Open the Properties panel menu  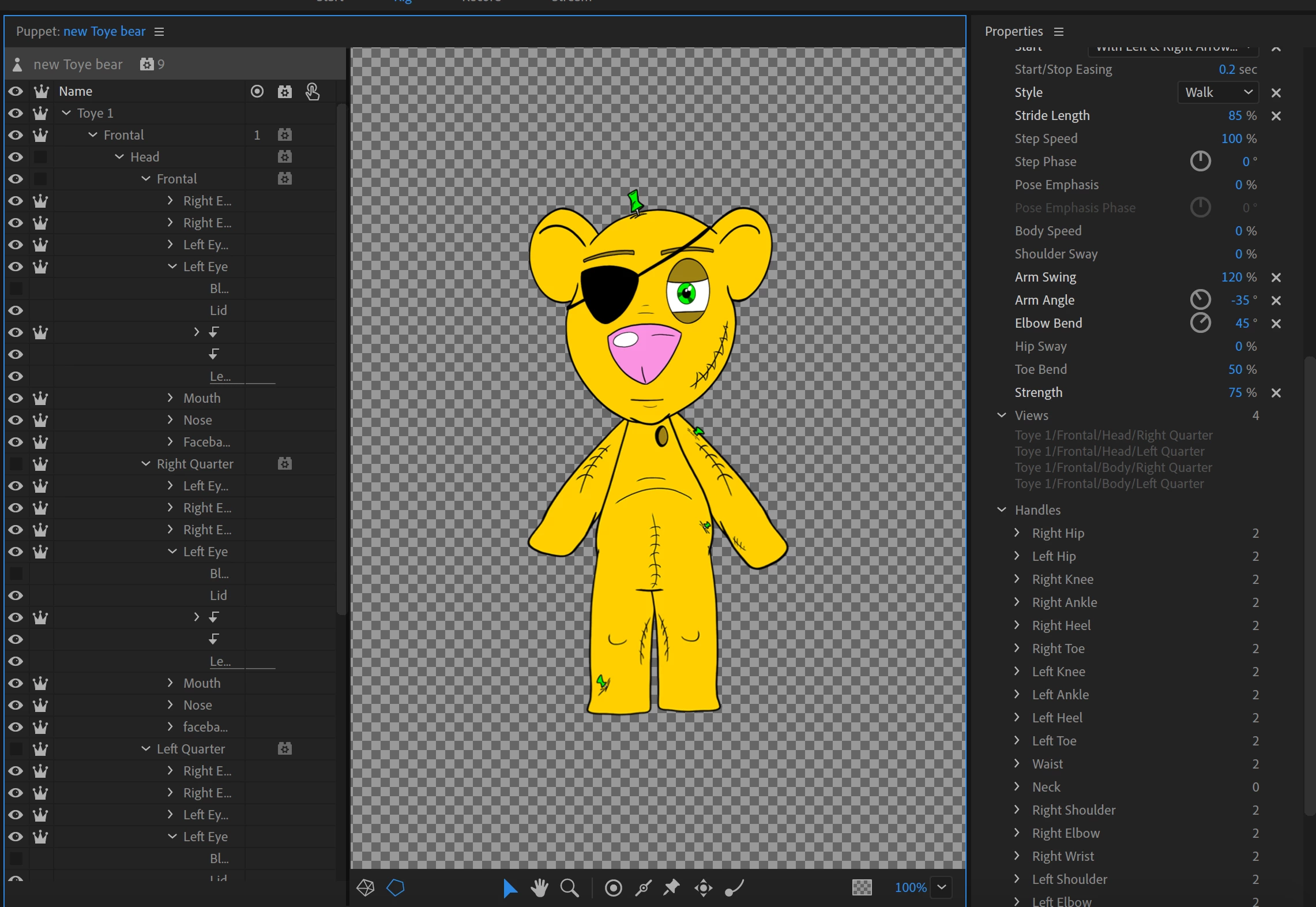[x=1058, y=32]
